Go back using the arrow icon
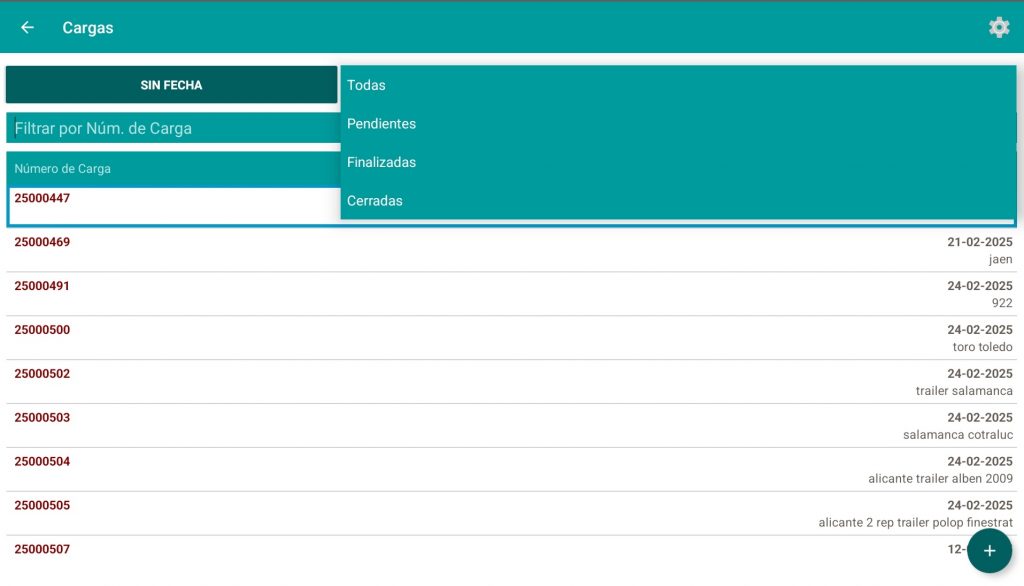This screenshot has width=1024, height=586. [x=27, y=28]
